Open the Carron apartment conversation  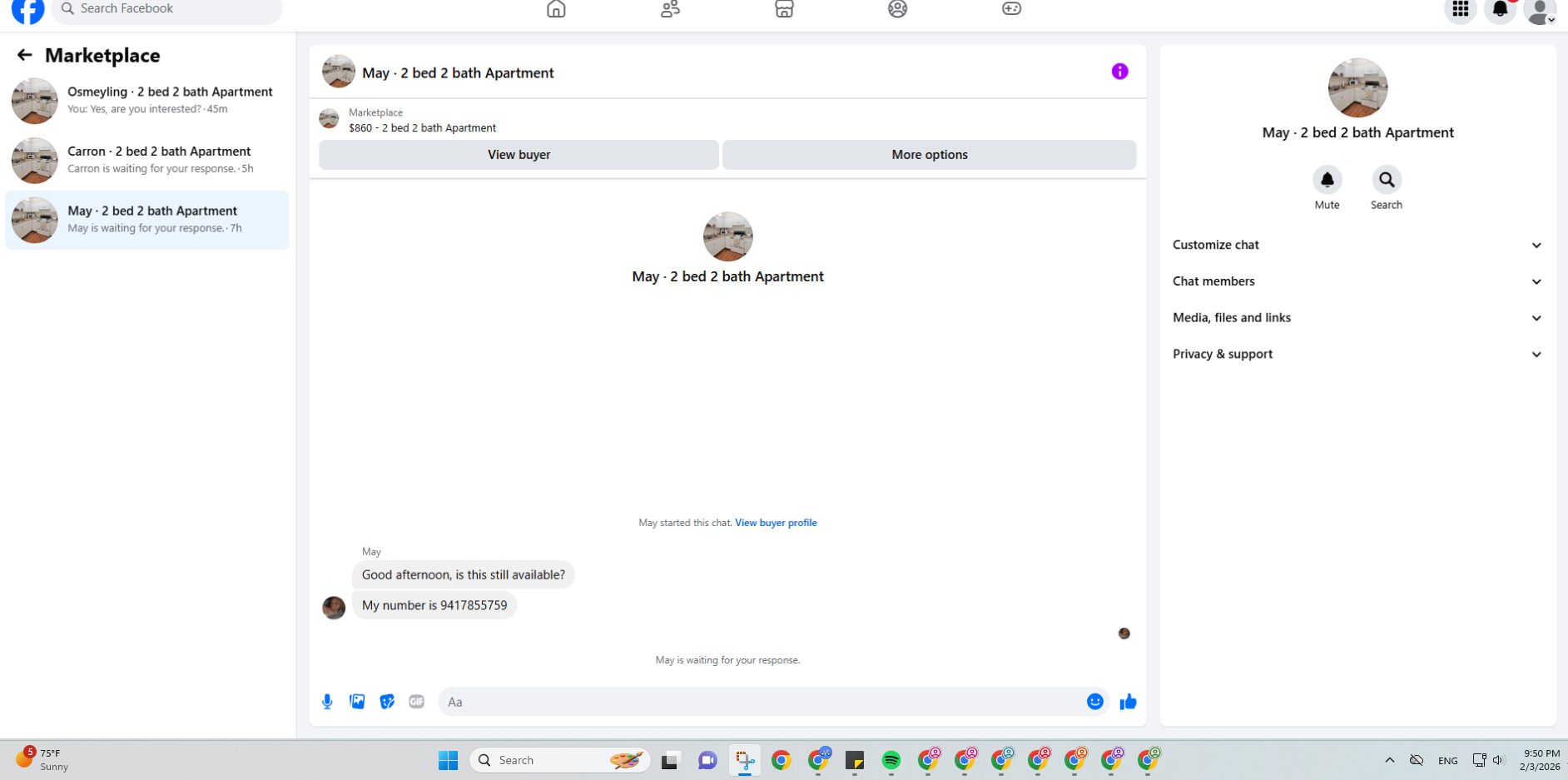(147, 160)
